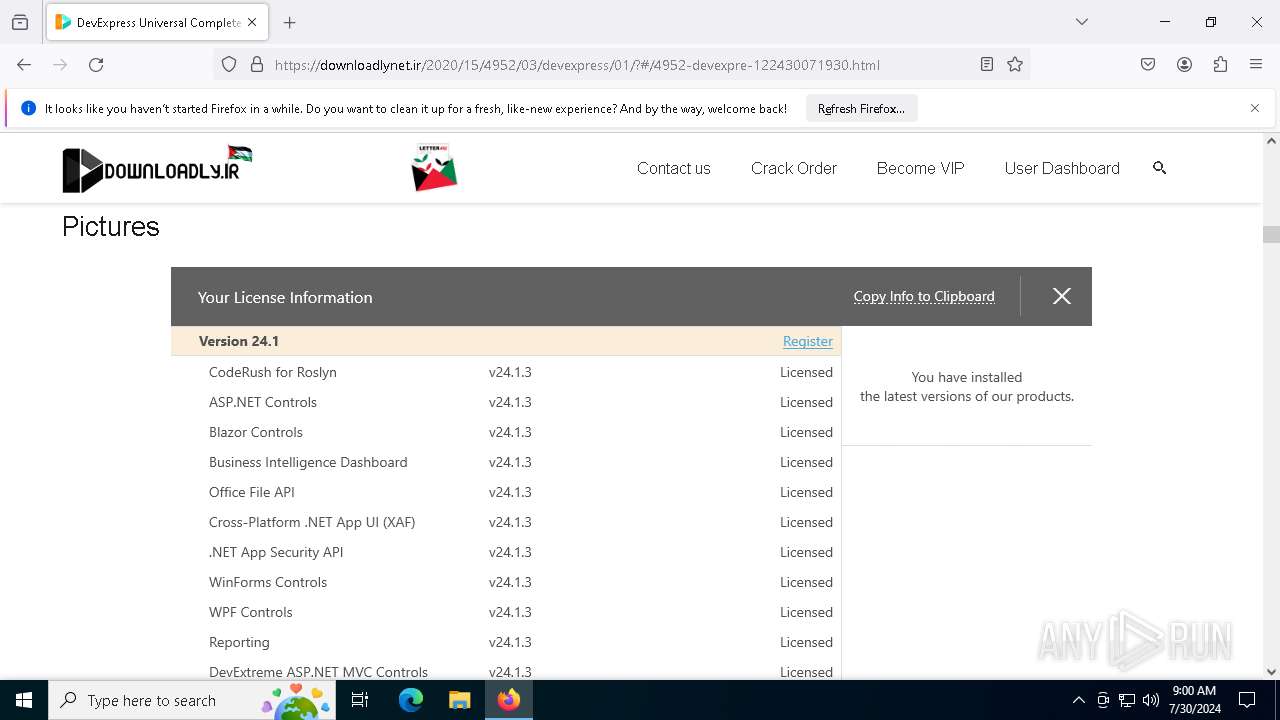Click Copy Info to Clipboard link
1280x720 pixels.
click(924, 296)
